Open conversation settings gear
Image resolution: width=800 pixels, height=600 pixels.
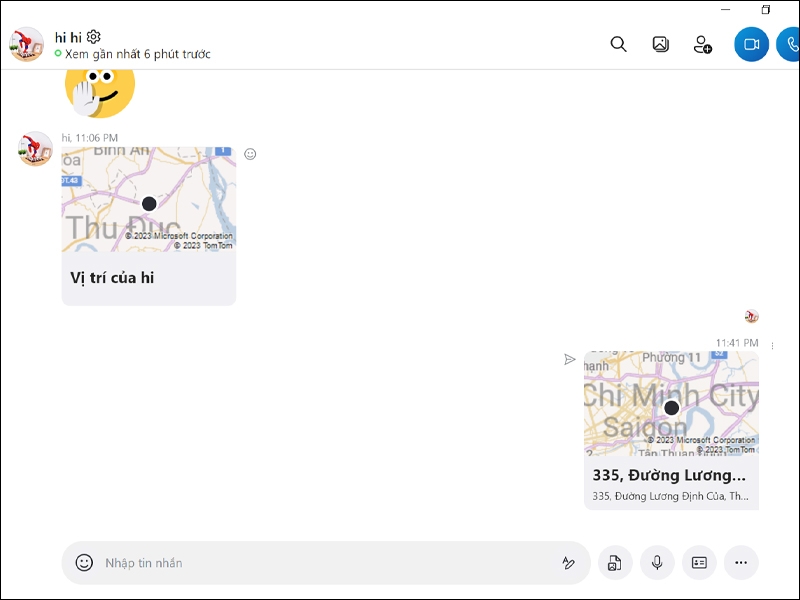point(93,36)
